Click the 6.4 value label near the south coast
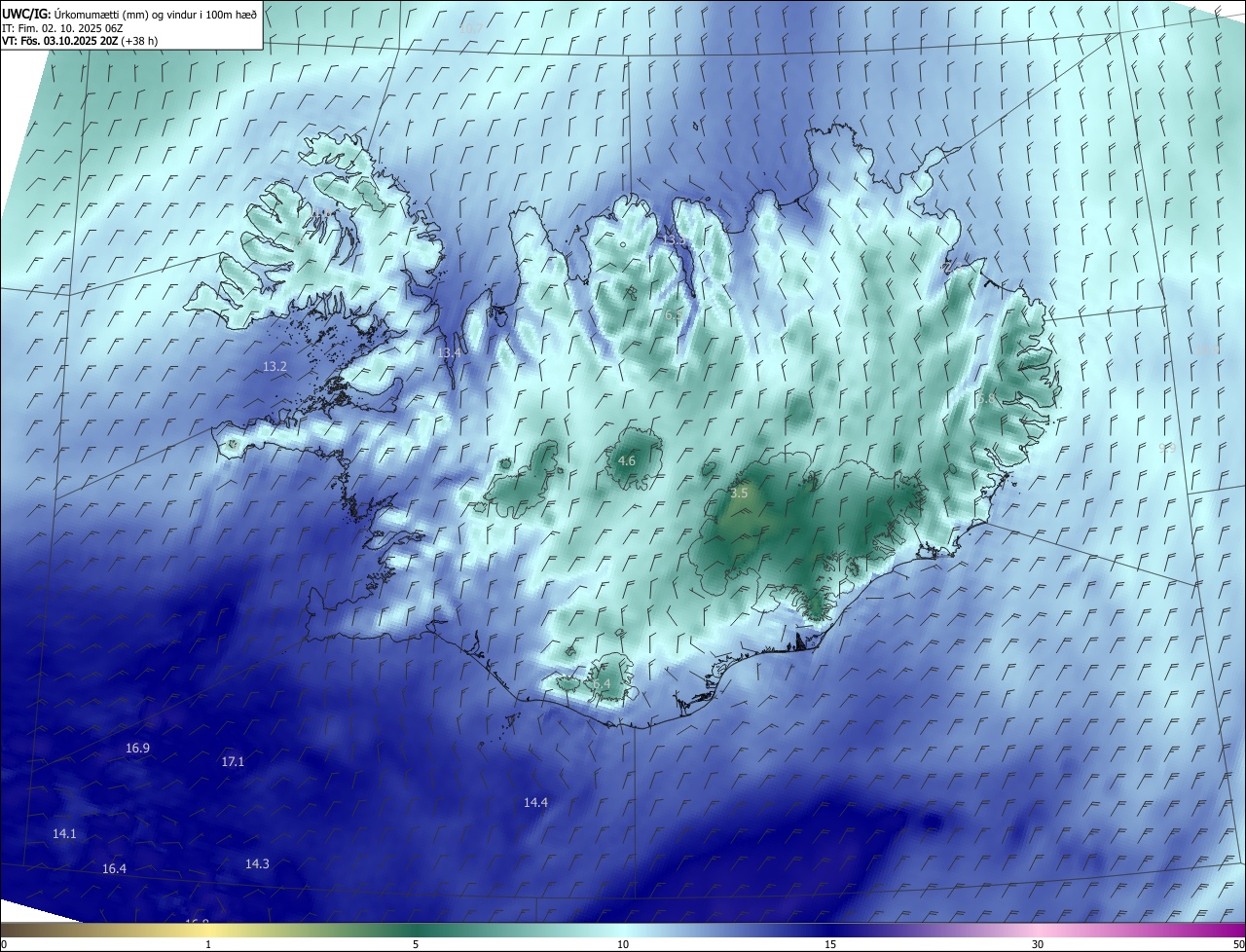This screenshot has width=1246, height=952. pyautogui.click(x=602, y=684)
